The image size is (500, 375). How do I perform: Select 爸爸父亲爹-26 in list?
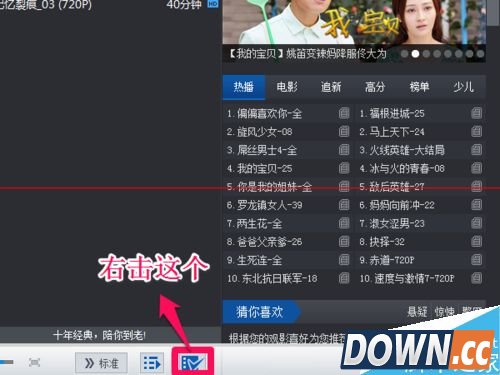coord(264,242)
